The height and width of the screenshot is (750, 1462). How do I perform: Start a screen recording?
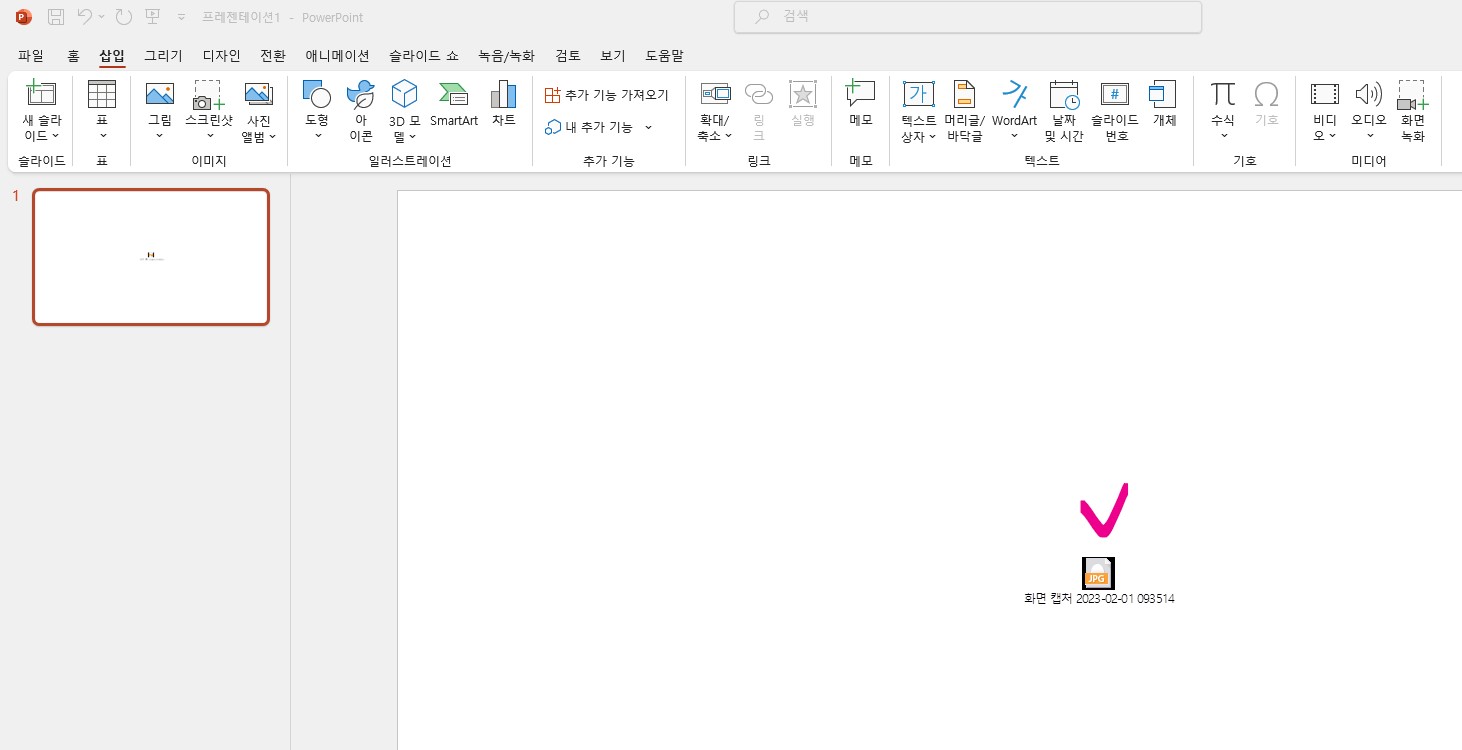click(1412, 110)
